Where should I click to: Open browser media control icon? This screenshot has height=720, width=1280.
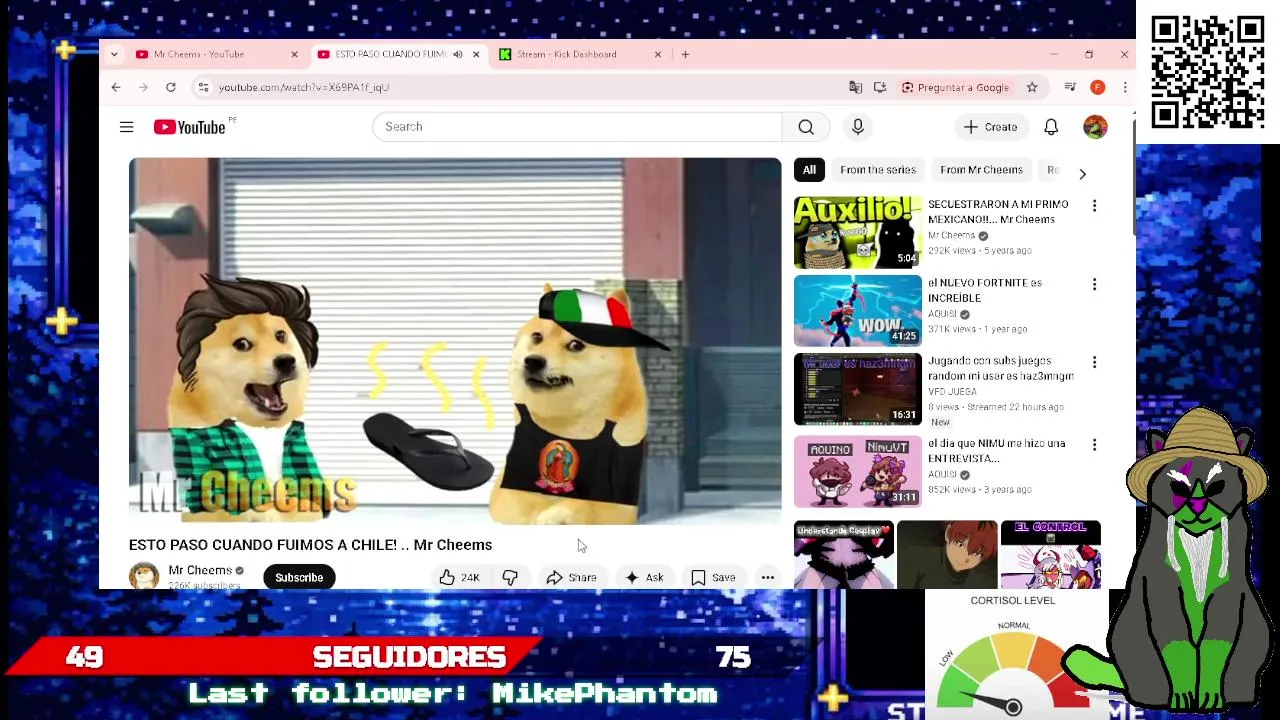[x=1070, y=87]
